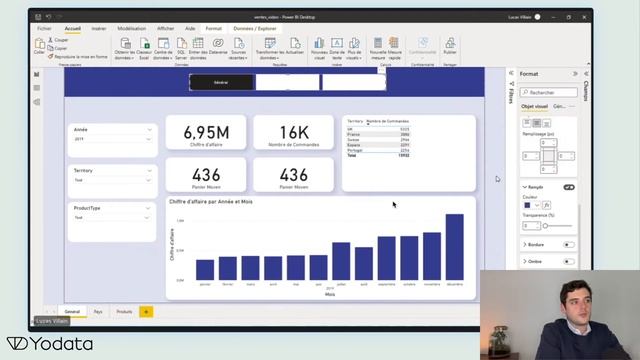This screenshot has height=360, width=640.
Task: Expand the Filtres pane
Action: click(x=511, y=73)
